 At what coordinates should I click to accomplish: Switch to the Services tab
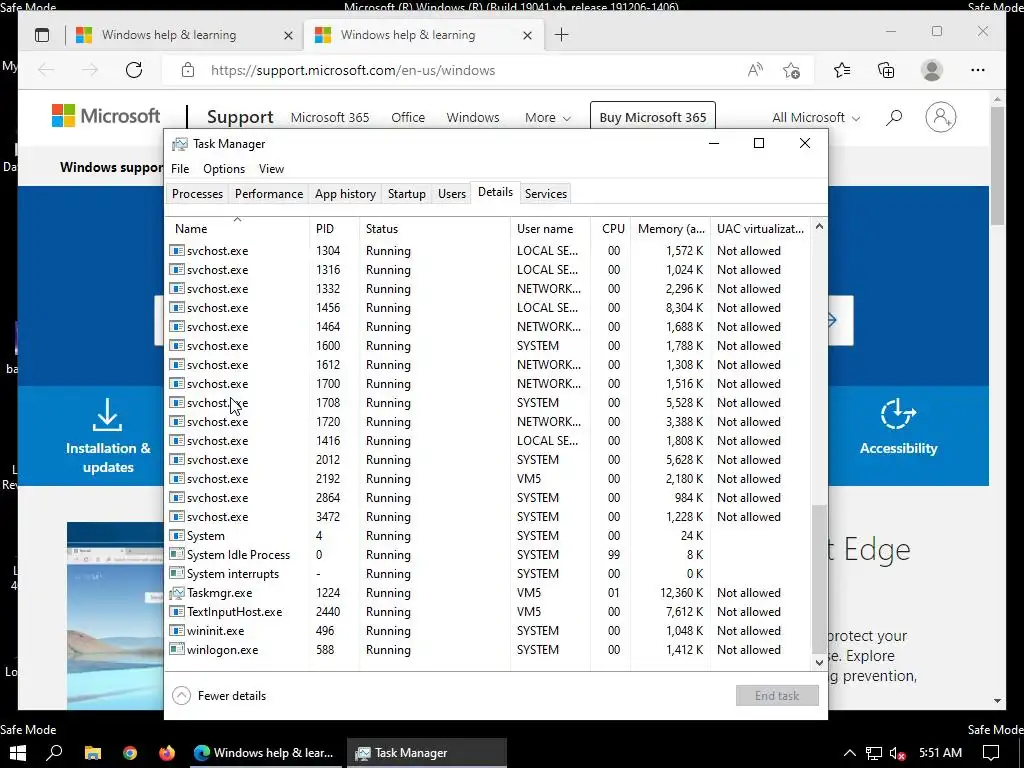[546, 194]
